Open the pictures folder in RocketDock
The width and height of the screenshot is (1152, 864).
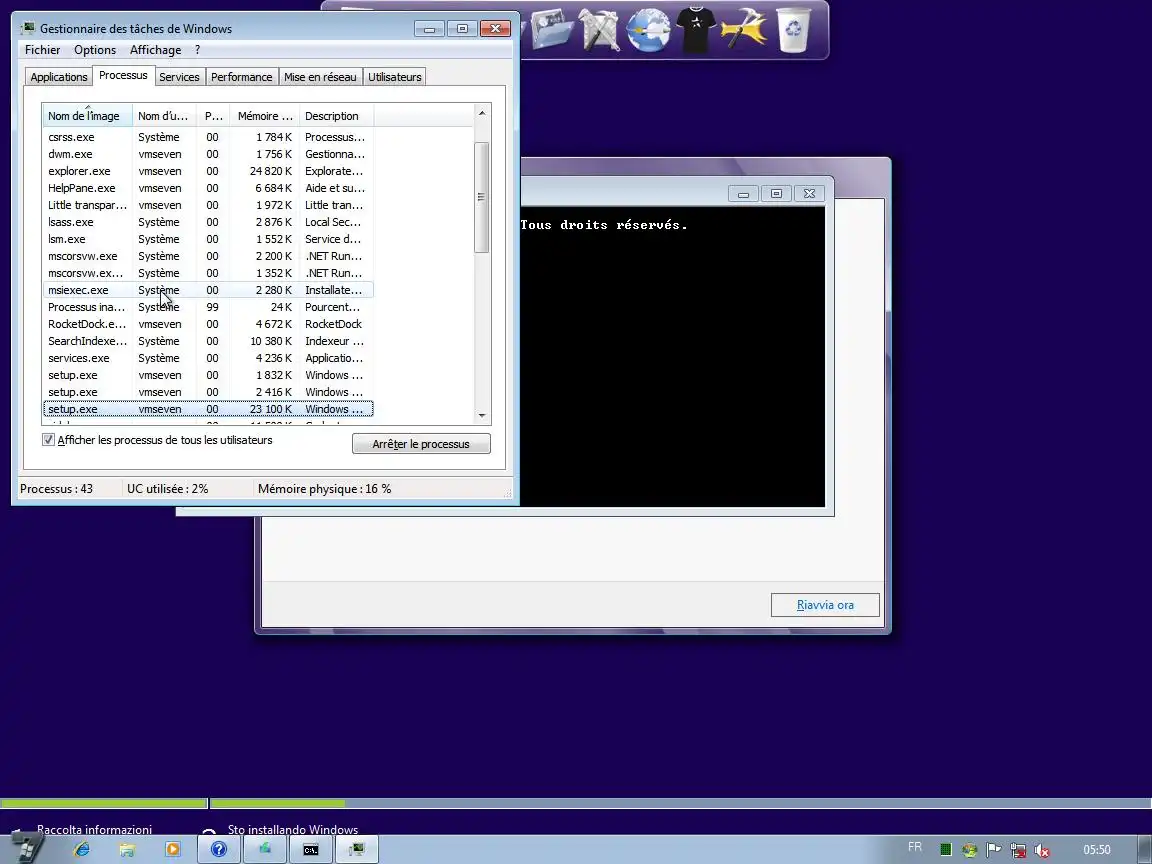[551, 29]
